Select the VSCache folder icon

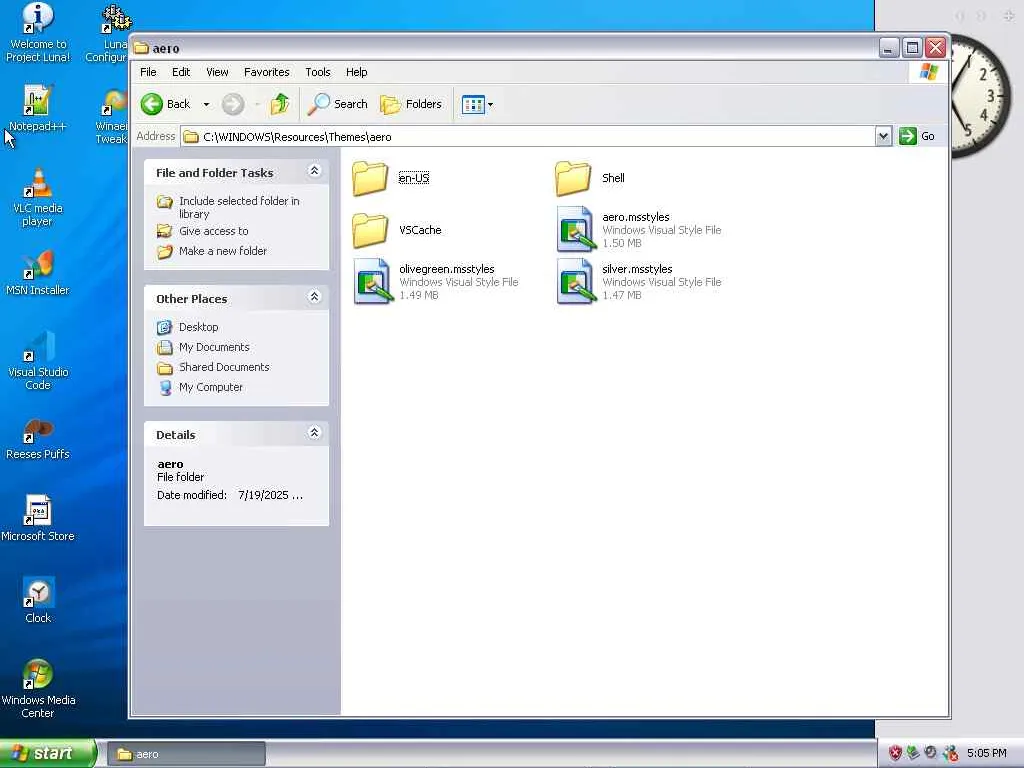pyautogui.click(x=370, y=230)
